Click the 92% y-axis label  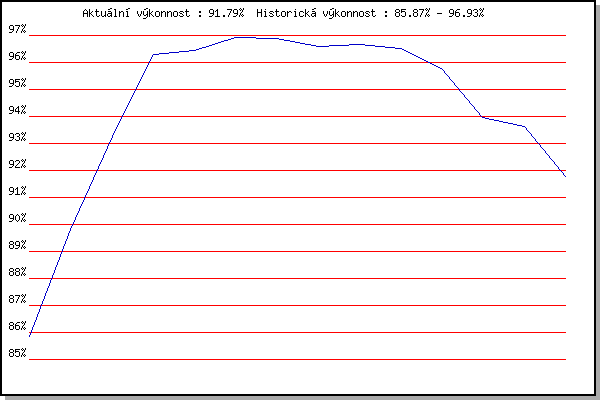click(17, 164)
